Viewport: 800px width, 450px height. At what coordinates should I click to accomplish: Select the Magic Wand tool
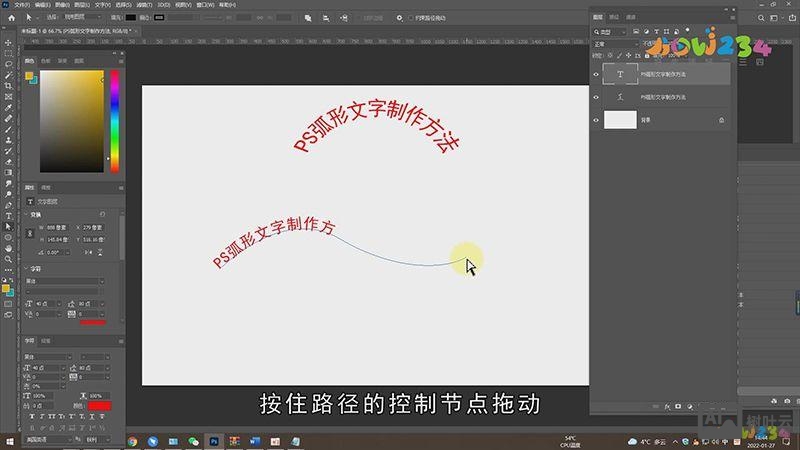tap(8, 75)
